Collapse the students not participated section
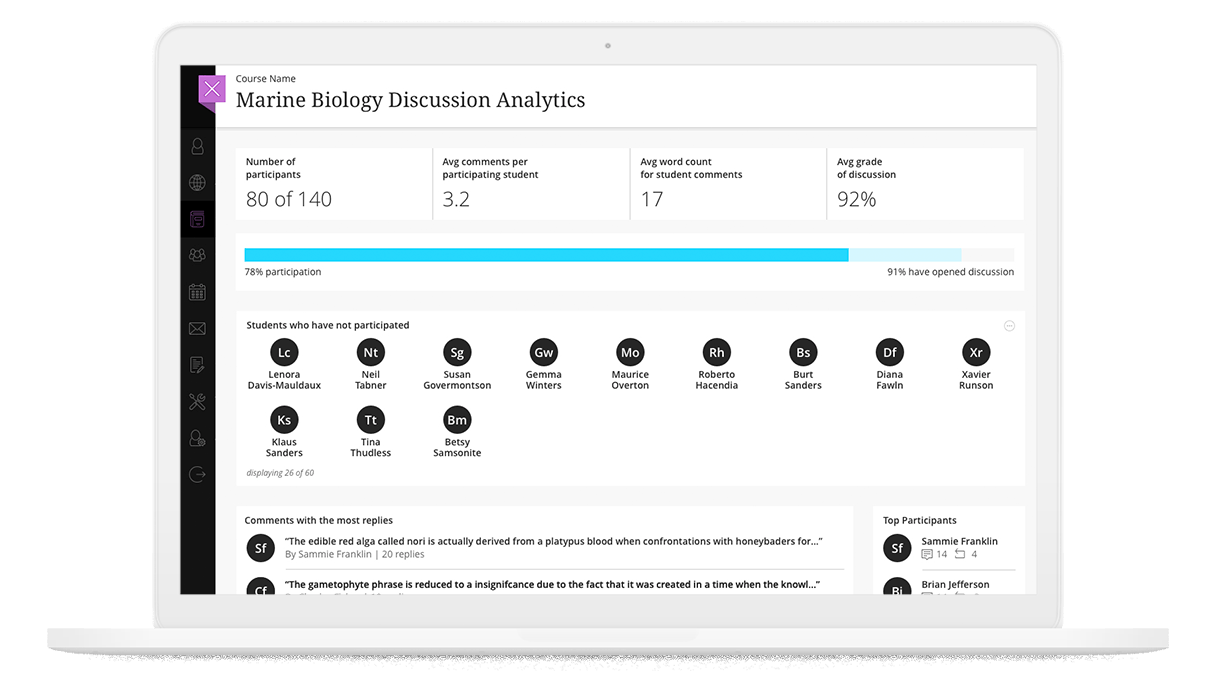 point(1009,325)
